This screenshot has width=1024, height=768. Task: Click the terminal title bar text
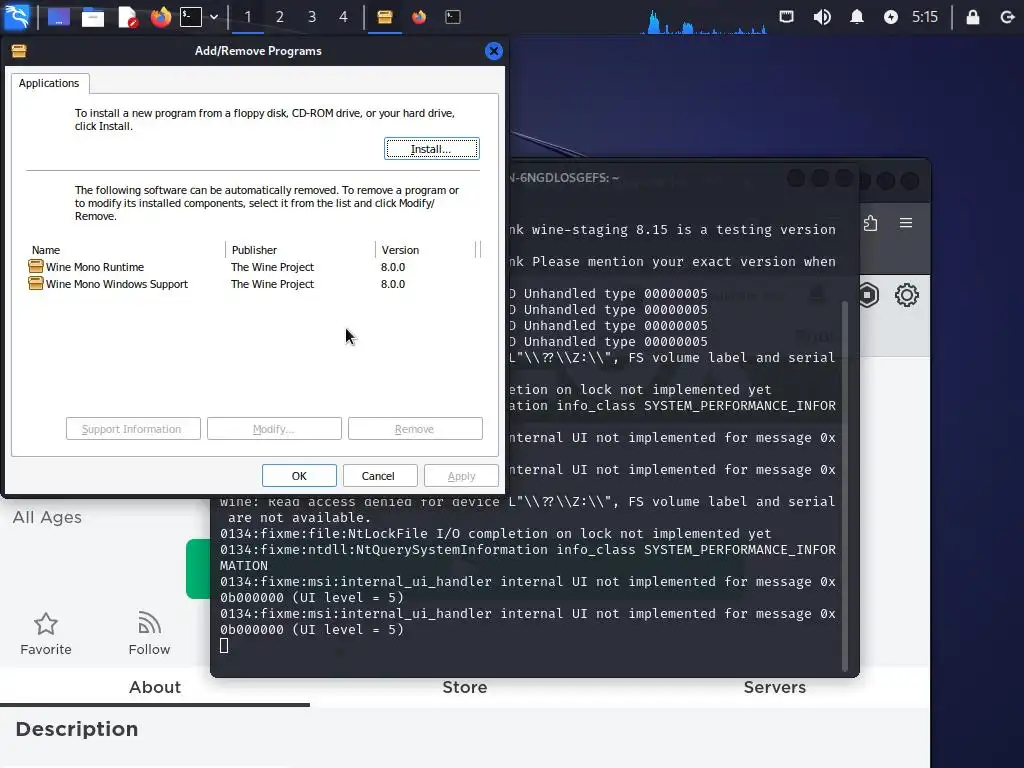[x=563, y=178]
